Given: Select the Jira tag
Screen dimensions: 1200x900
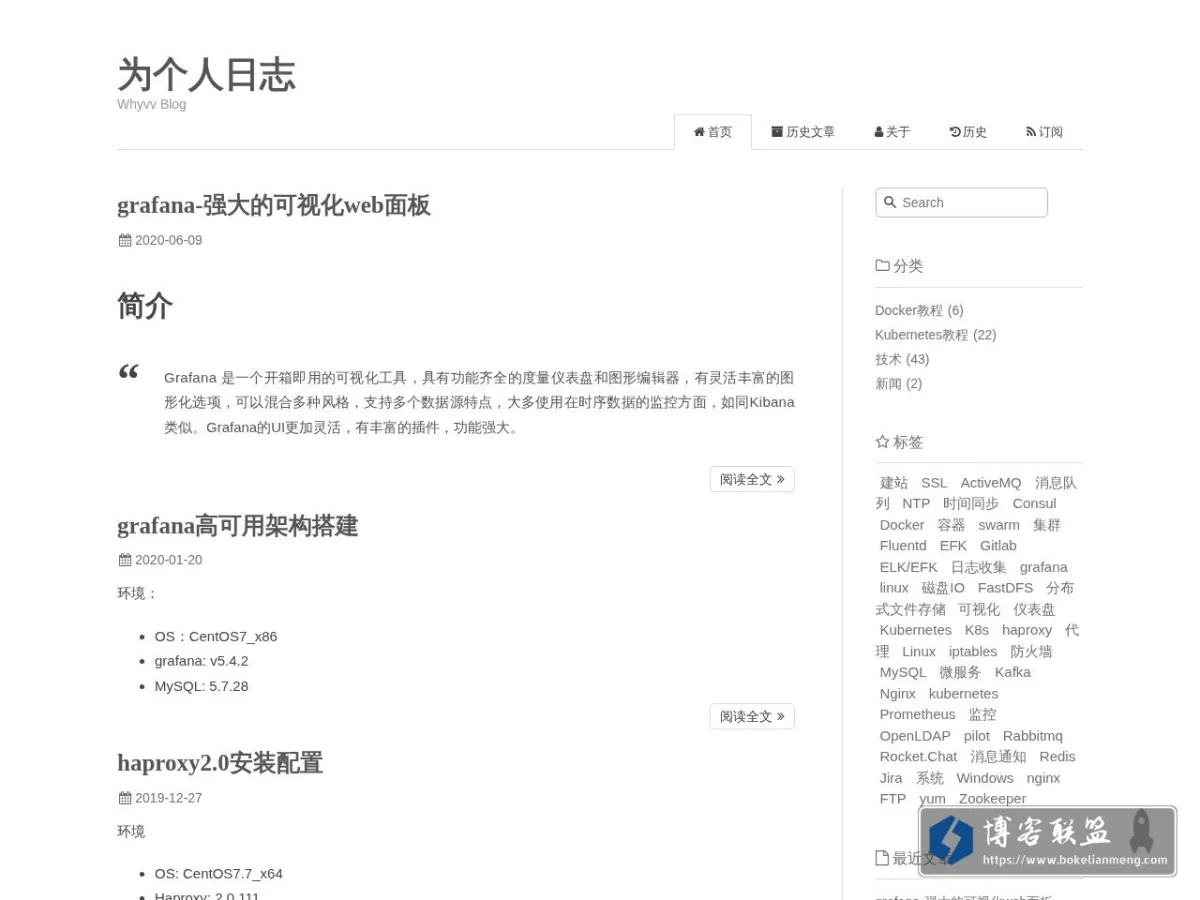Looking at the screenshot, I should pos(891,778).
